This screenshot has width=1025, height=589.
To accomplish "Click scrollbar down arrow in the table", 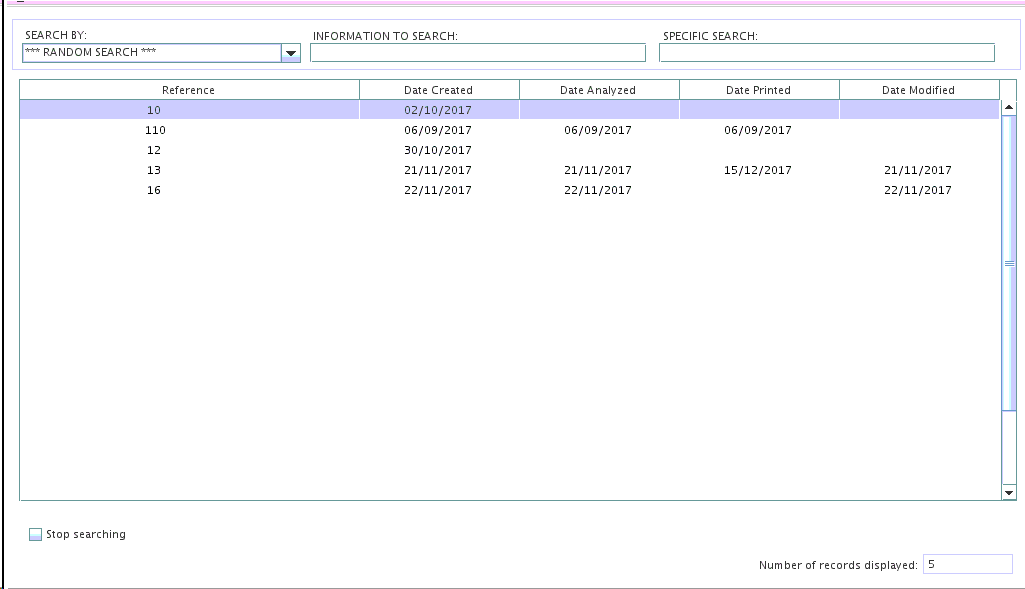I will click(1008, 492).
